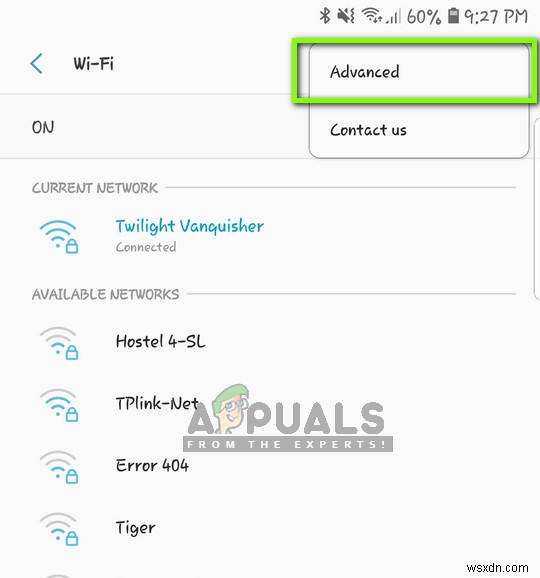Connect to the TPlink-Net network
This screenshot has height=578, width=540.
click(270, 404)
